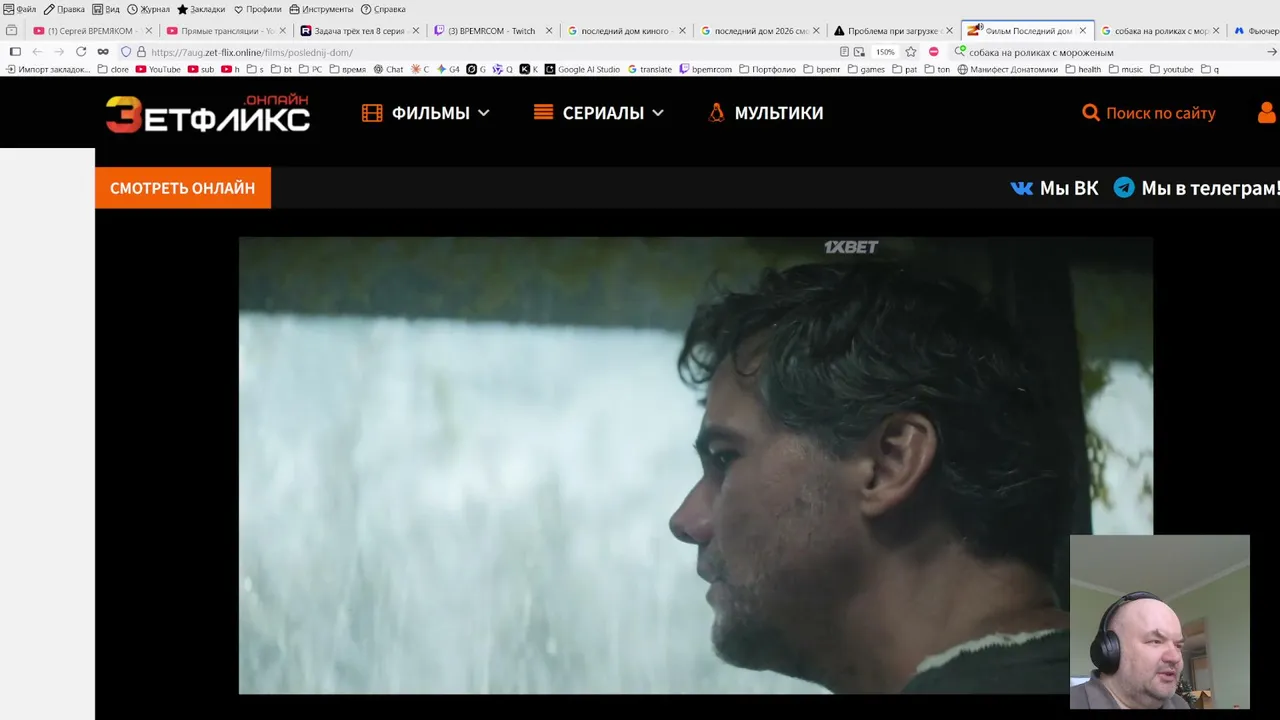The width and height of the screenshot is (1280, 720).
Task: Reload the current page
Action: [x=81, y=52]
